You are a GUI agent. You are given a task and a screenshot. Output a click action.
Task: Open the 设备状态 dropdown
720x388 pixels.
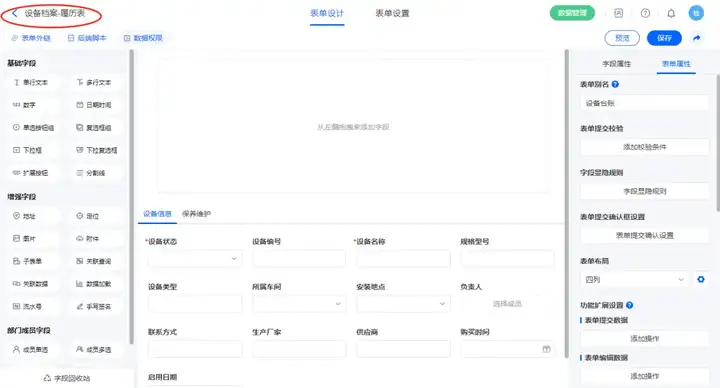click(195, 259)
